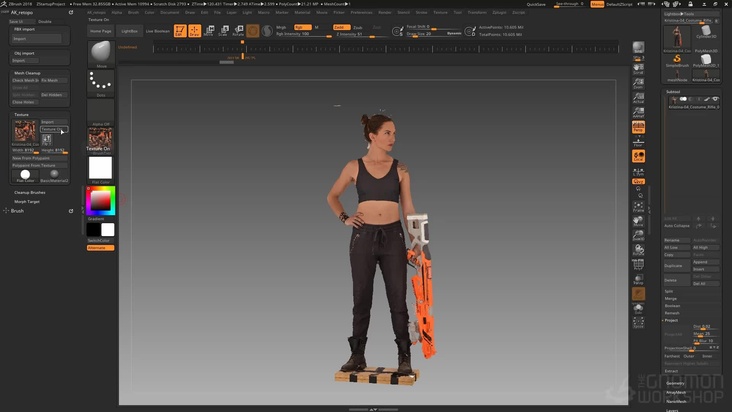Viewport: 732px width, 412px height.
Task: Click the Texture On button in Texture panel
Action: pyautogui.click(x=54, y=129)
